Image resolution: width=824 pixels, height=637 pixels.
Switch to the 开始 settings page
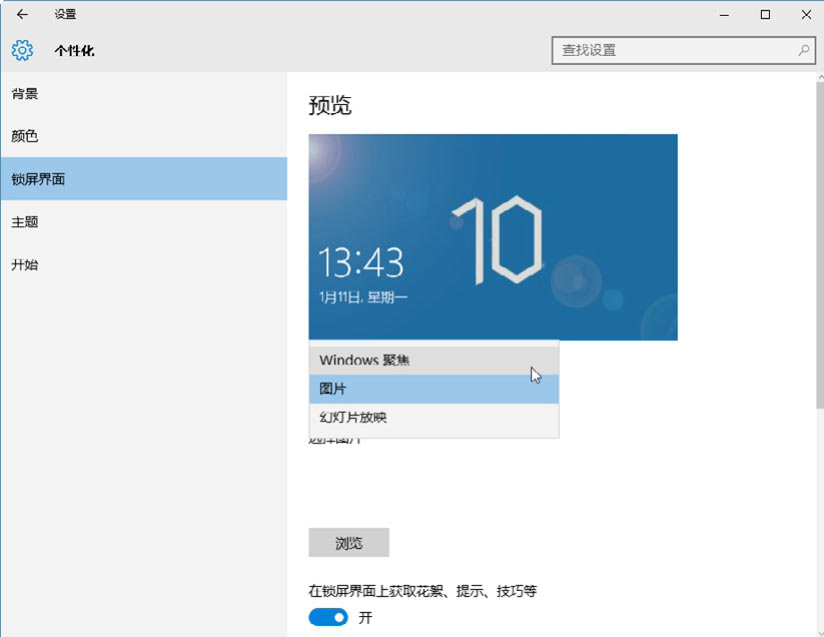point(25,265)
